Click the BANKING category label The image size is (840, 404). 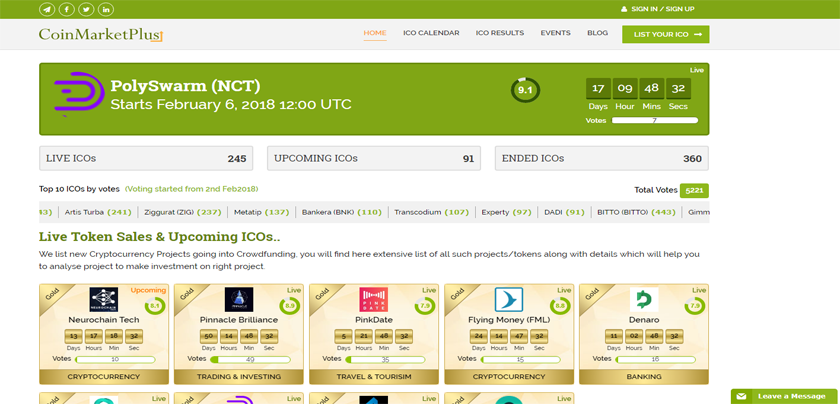644,377
